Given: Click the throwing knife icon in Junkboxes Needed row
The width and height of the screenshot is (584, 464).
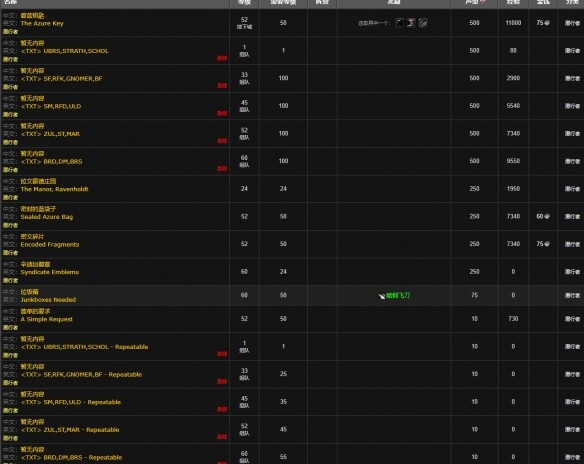Looking at the screenshot, I should pyautogui.click(x=382, y=296).
